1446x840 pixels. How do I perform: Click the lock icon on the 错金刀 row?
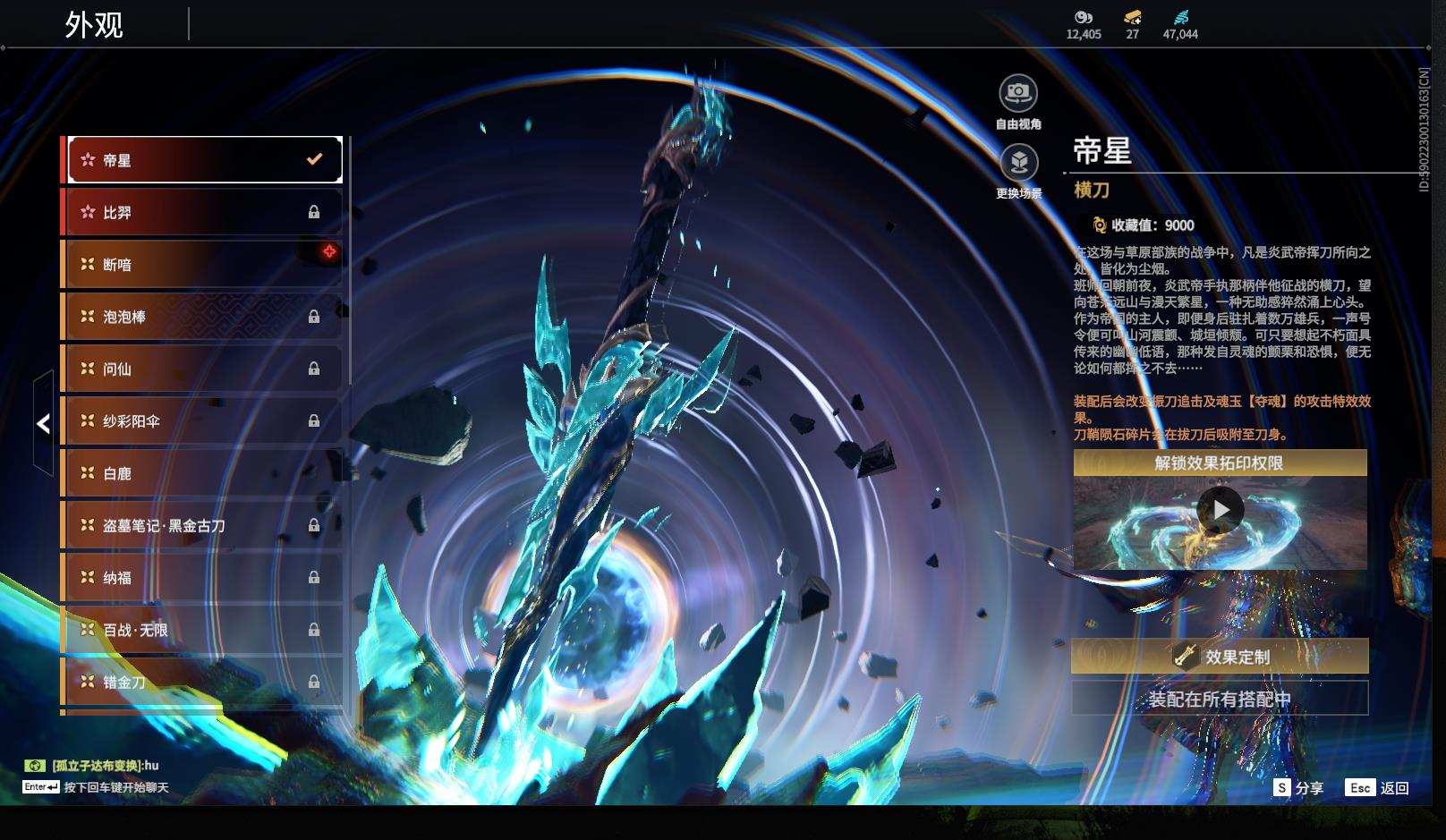(x=314, y=682)
